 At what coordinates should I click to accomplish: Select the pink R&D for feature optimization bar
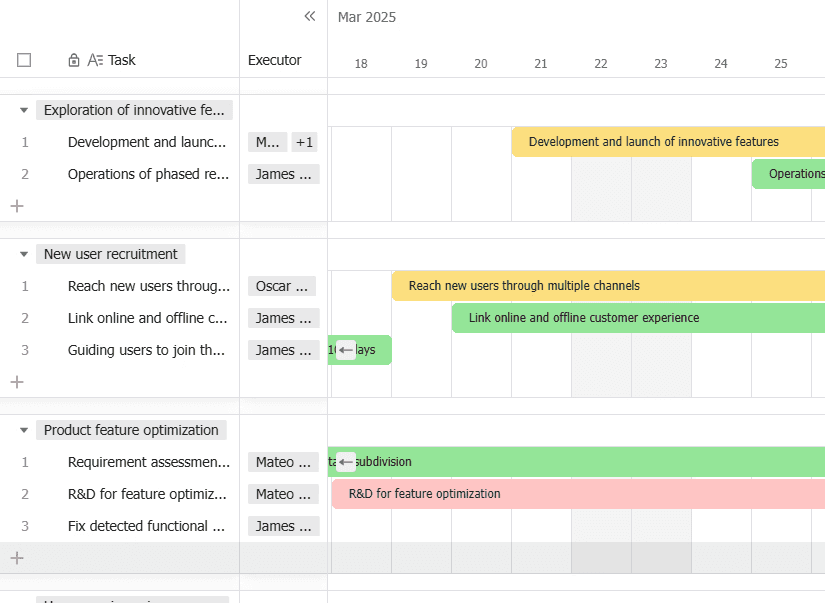(578, 494)
